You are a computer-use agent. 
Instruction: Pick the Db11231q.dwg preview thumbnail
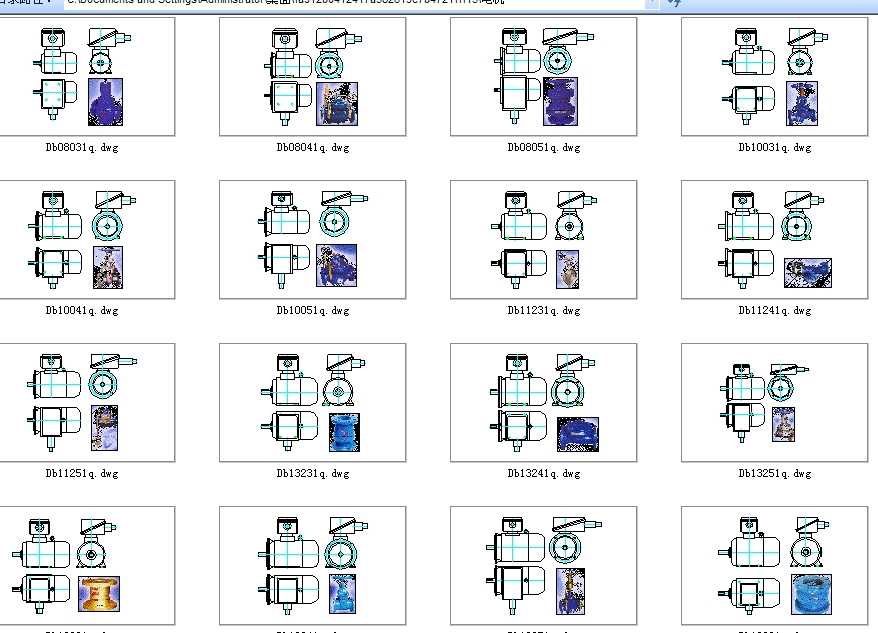tap(544, 239)
